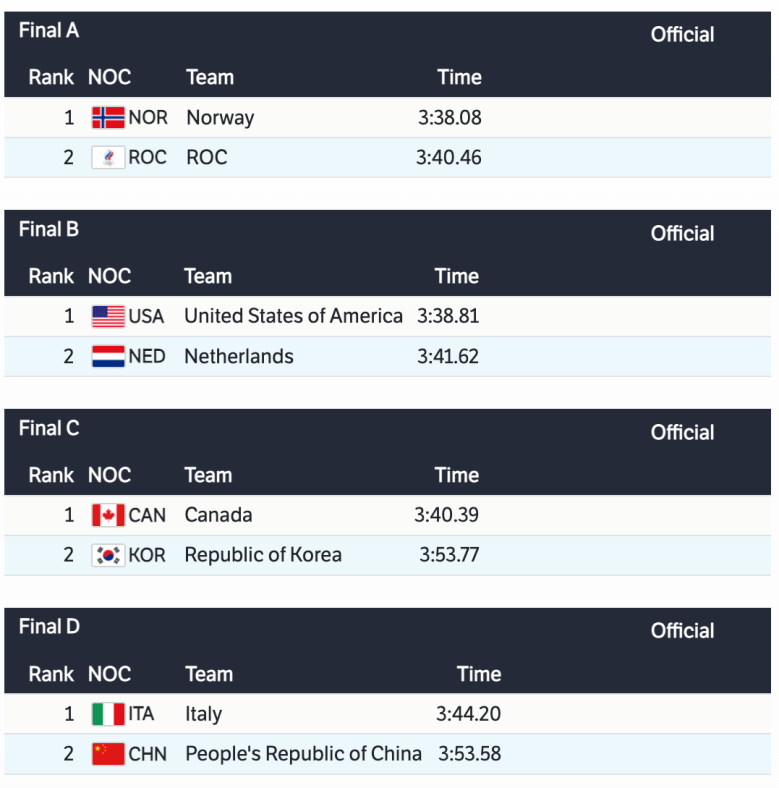This screenshot has height=788, width=779.
Task: Click the Time column header in Final A
Action: 459,77
